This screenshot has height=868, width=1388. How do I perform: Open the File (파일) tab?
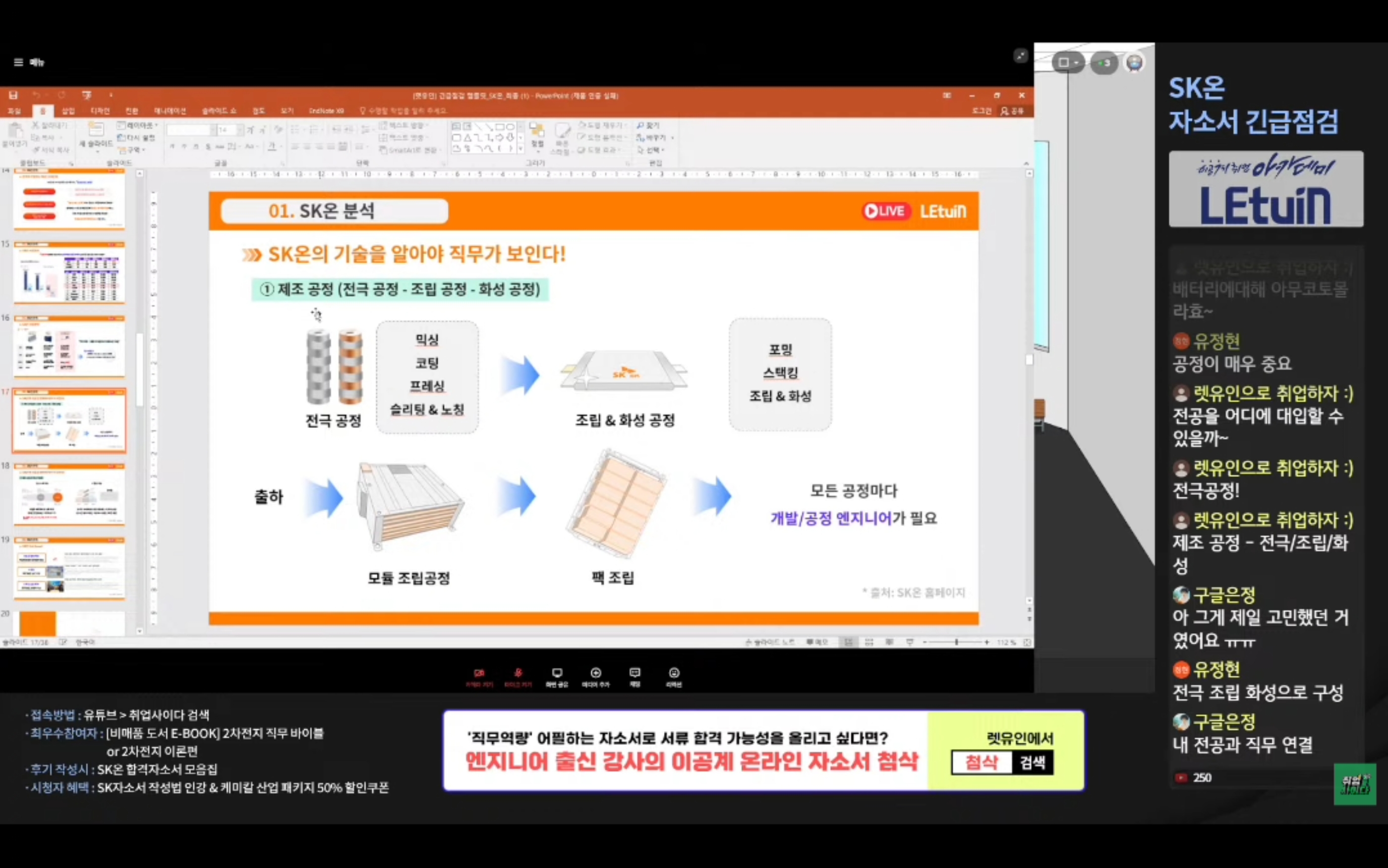[x=14, y=111]
